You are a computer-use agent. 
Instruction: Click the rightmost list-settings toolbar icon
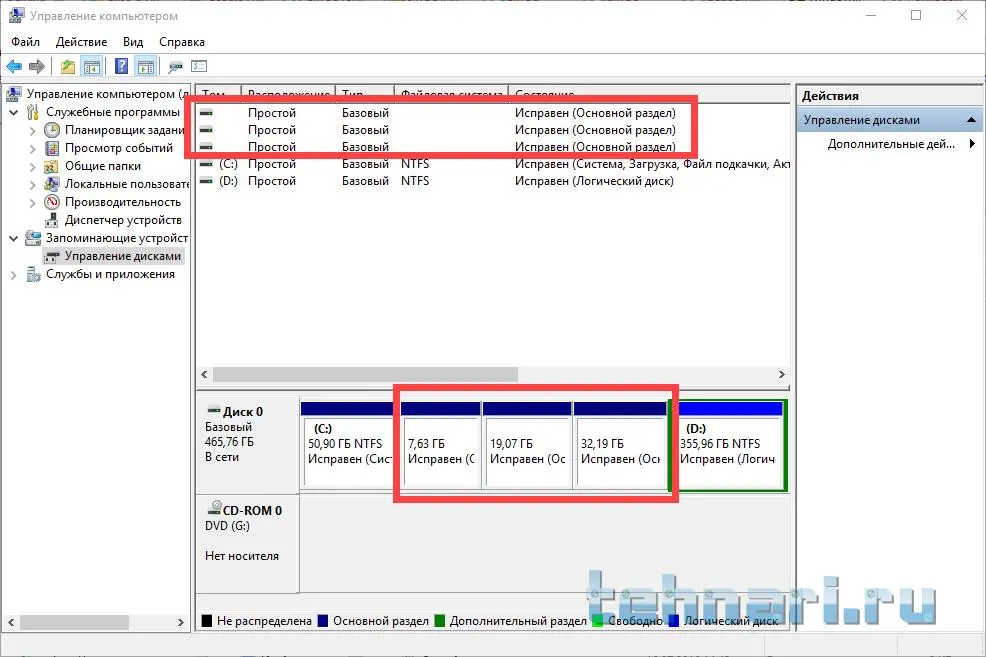coord(199,66)
